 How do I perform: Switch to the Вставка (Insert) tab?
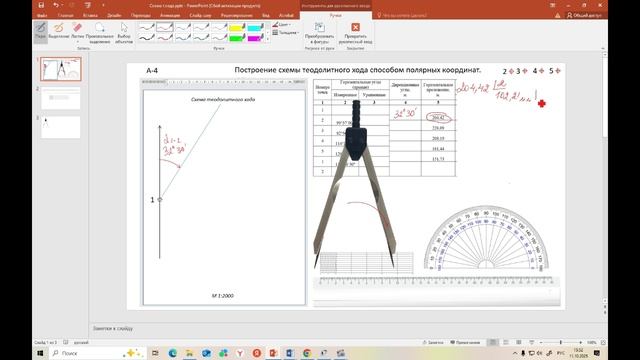point(90,16)
